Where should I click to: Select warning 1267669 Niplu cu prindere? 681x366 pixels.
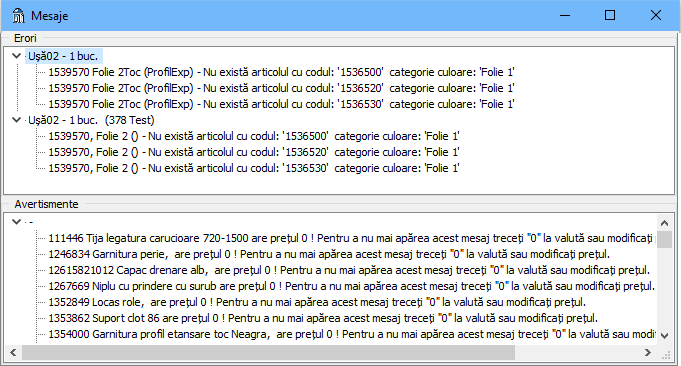(351, 286)
